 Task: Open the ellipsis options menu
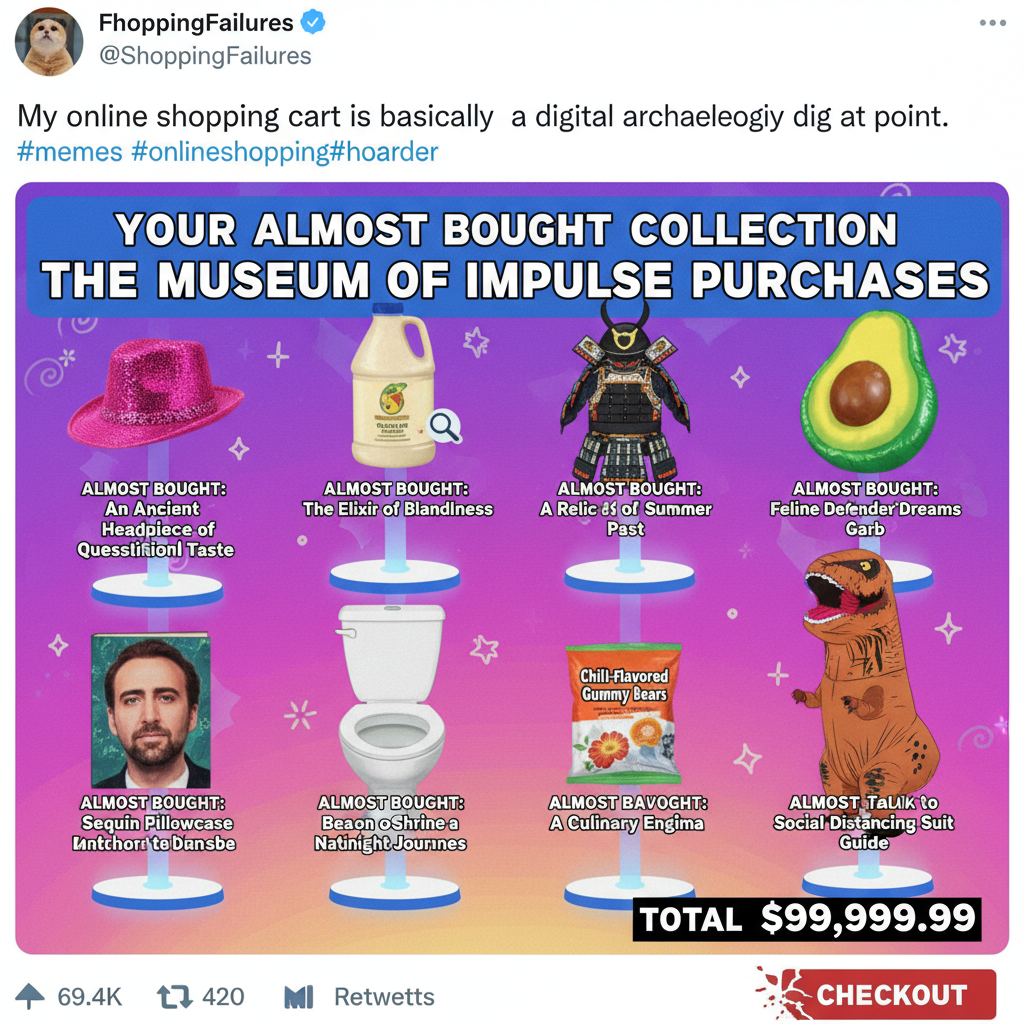click(991, 22)
